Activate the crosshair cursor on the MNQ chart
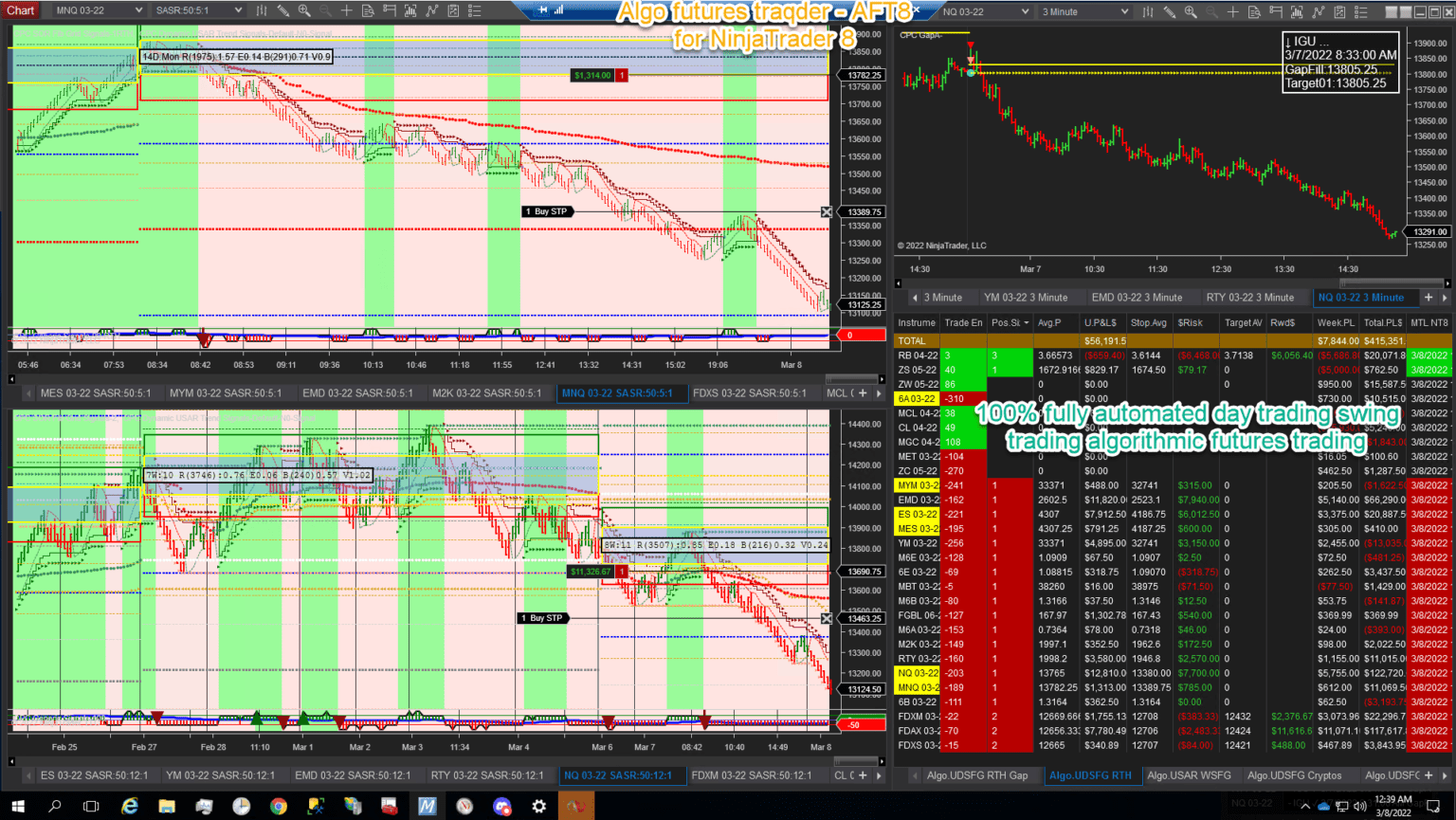Viewport: 1456px width, 820px height. click(347, 11)
